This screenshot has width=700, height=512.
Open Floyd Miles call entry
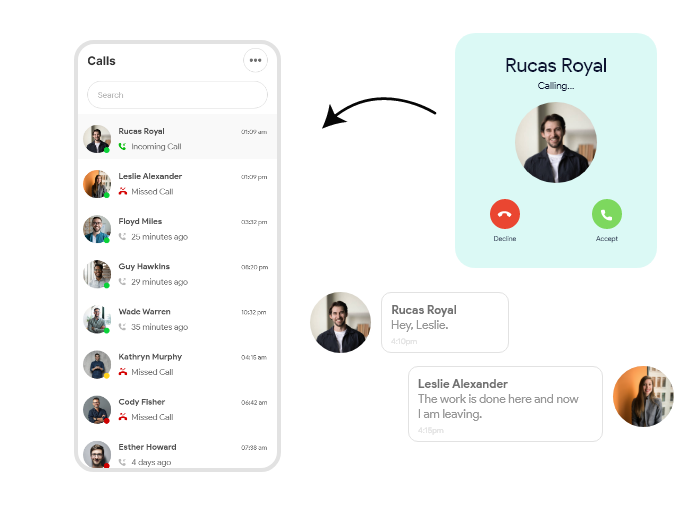(x=177, y=228)
